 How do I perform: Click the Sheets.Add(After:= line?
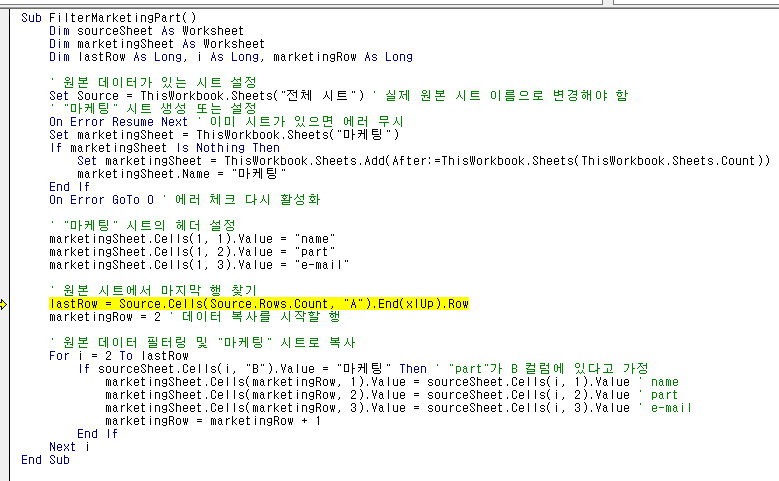point(424,160)
